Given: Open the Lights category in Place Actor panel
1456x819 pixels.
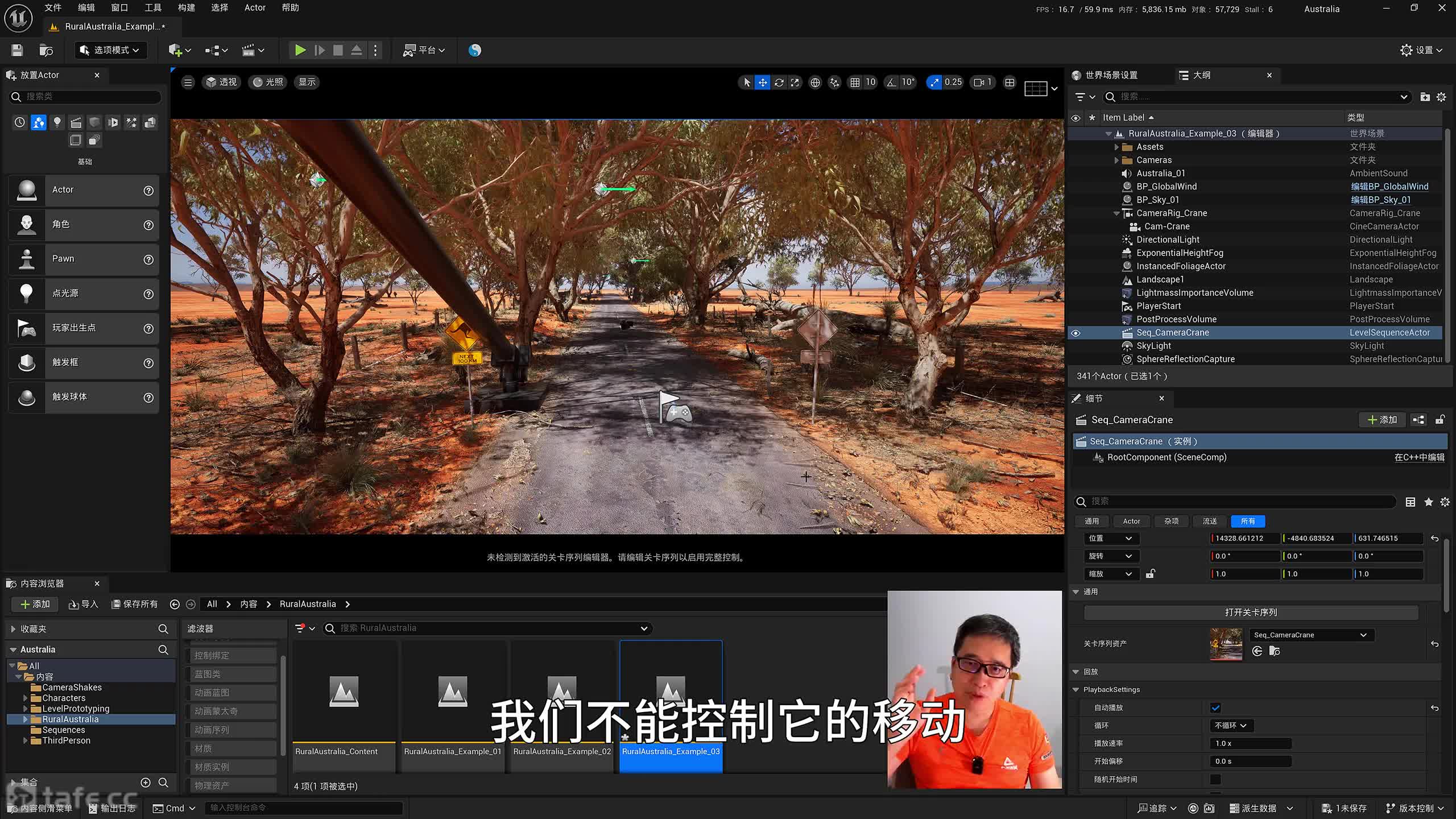Looking at the screenshot, I should [x=57, y=122].
